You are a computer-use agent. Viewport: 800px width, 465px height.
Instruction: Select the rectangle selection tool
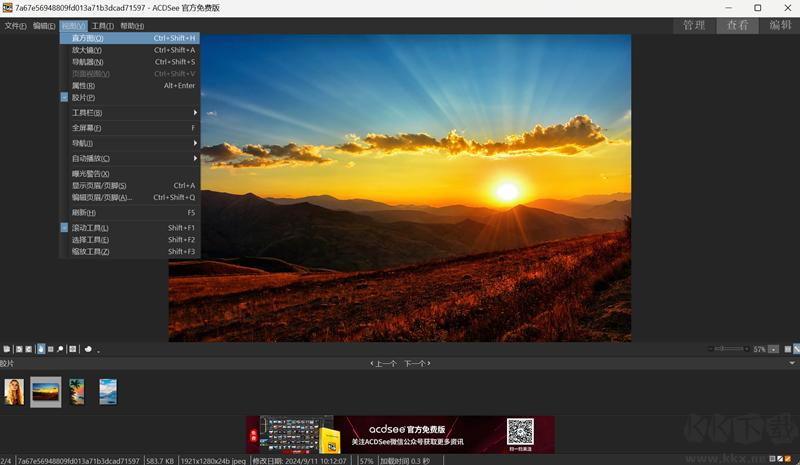click(x=51, y=349)
